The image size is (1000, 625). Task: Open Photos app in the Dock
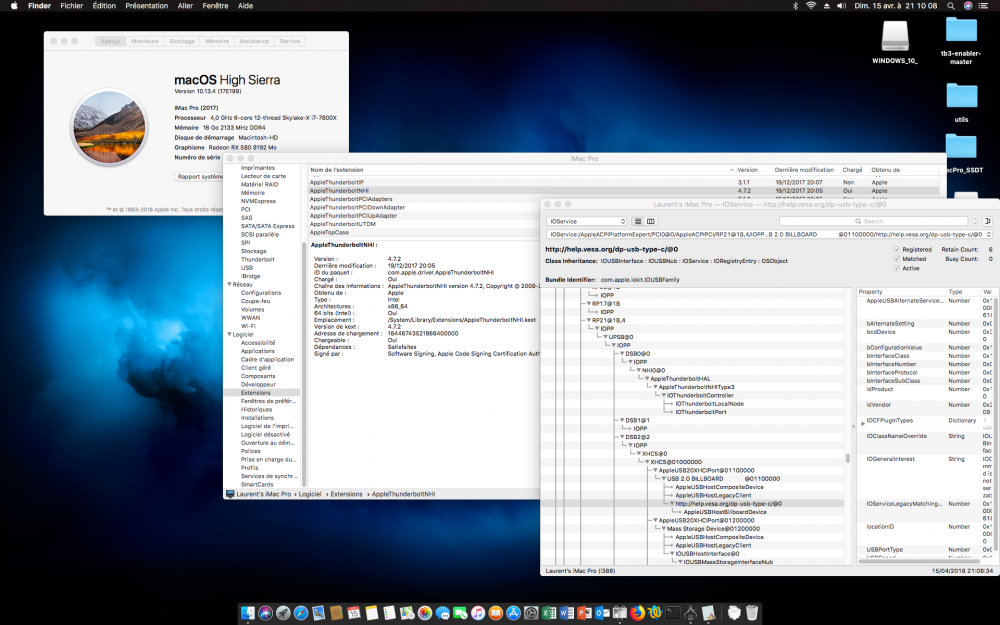[x=425, y=614]
